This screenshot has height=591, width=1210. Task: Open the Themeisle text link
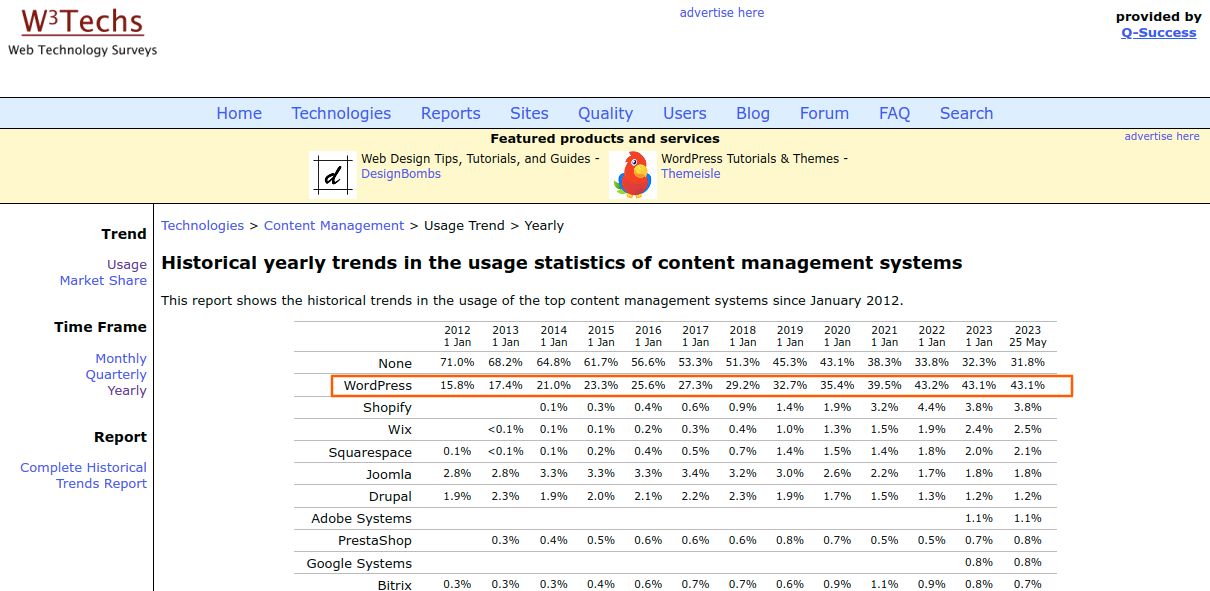[x=690, y=173]
